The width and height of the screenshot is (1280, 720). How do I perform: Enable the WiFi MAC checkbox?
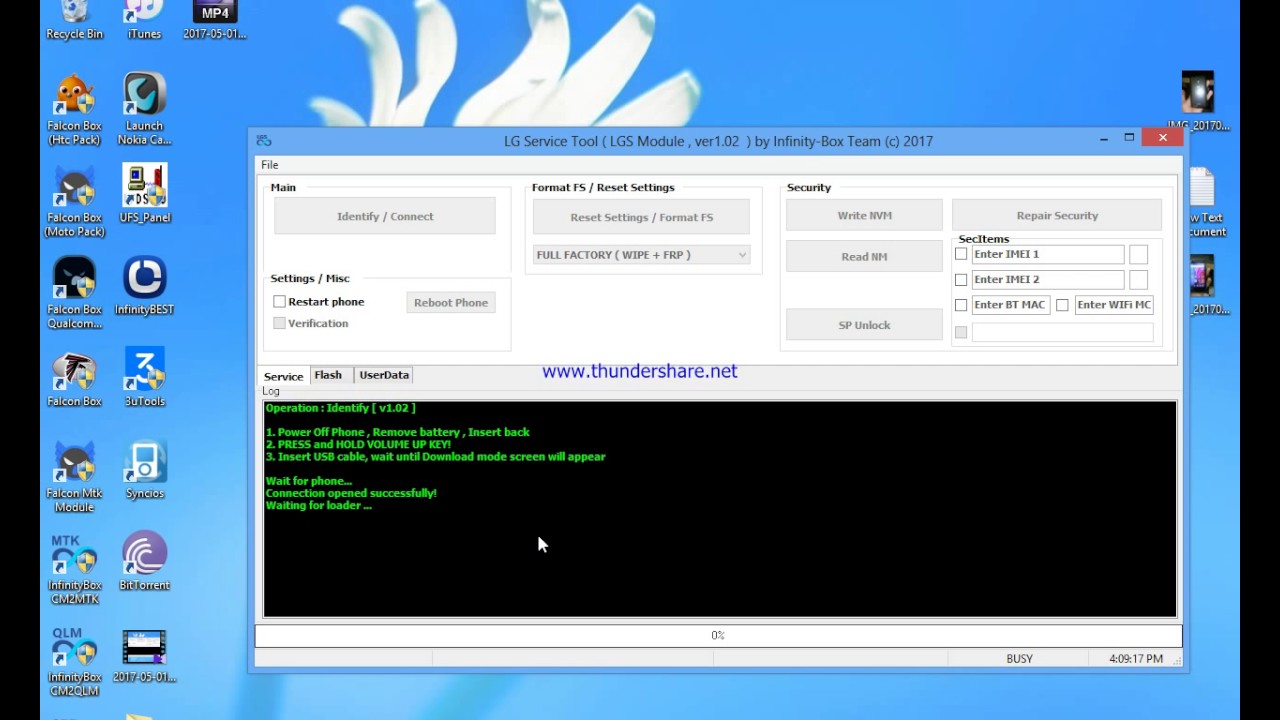click(x=1062, y=305)
